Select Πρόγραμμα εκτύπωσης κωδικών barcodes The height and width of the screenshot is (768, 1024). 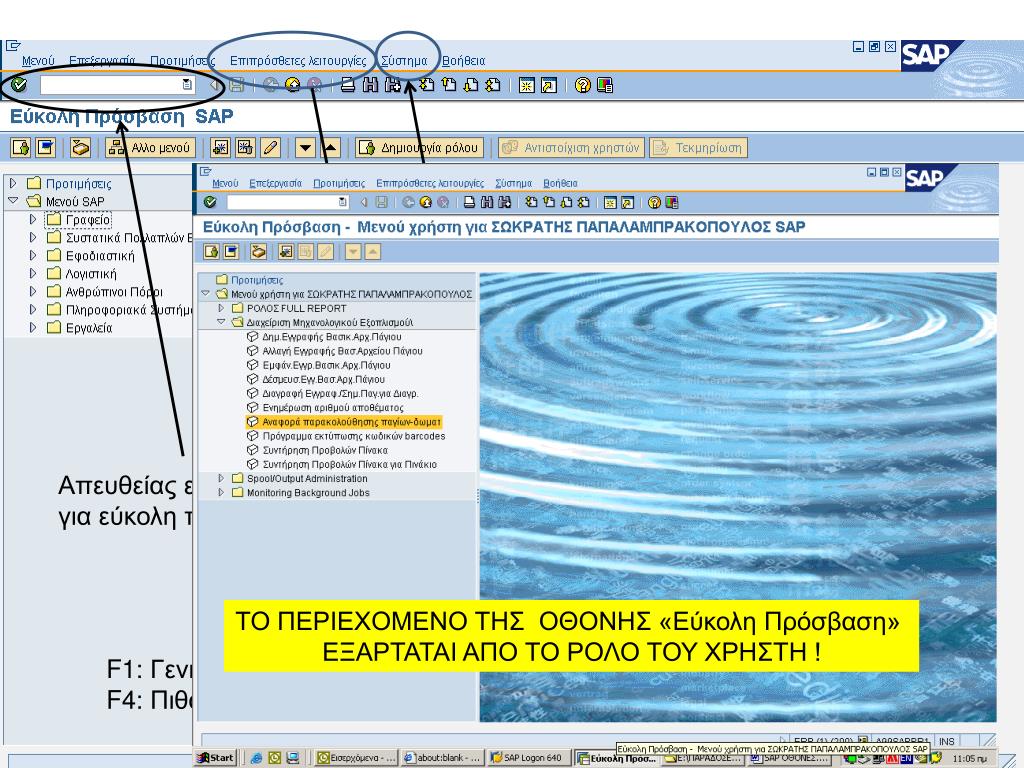353,436
